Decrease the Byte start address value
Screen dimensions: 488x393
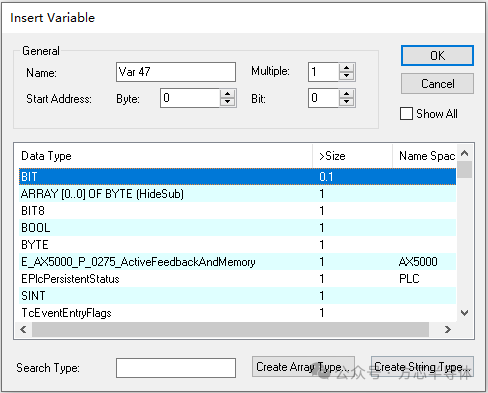228,102
